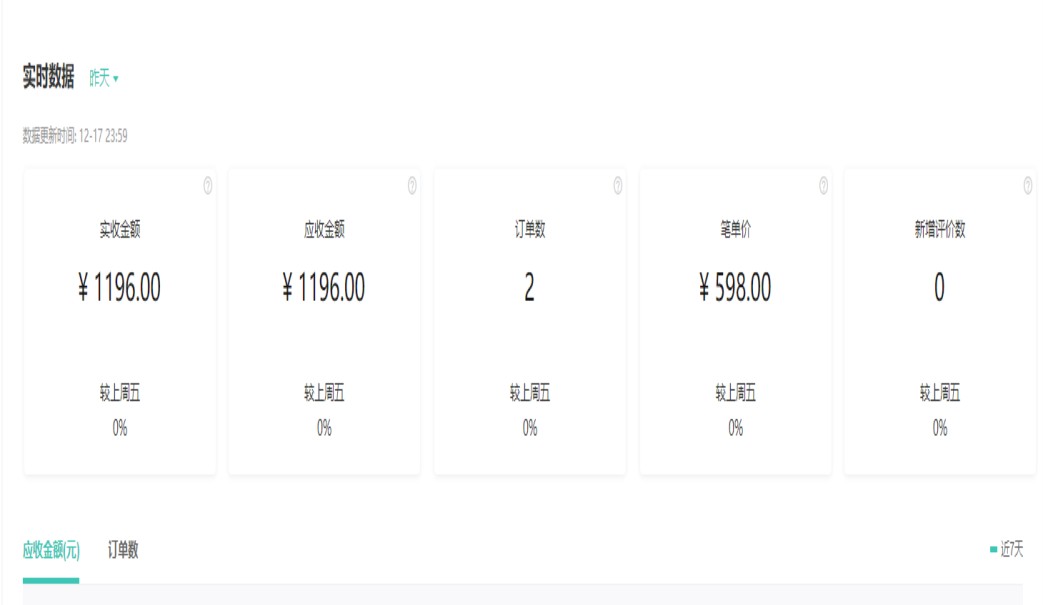
Task: Click the order count value 2
Action: [x=529, y=289]
